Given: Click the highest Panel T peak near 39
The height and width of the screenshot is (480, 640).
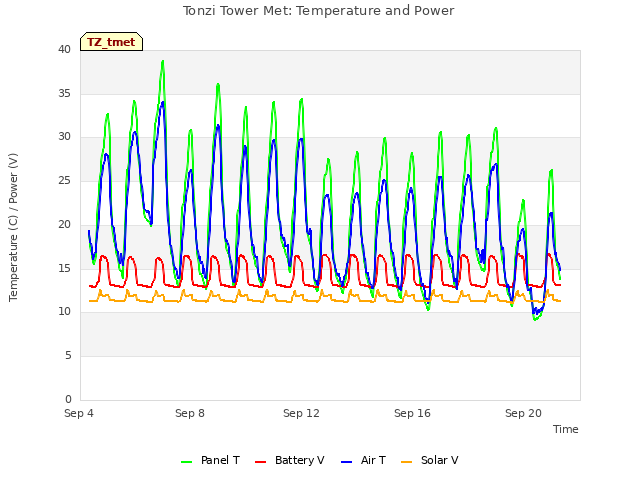Looking at the screenshot, I should [x=163, y=62].
